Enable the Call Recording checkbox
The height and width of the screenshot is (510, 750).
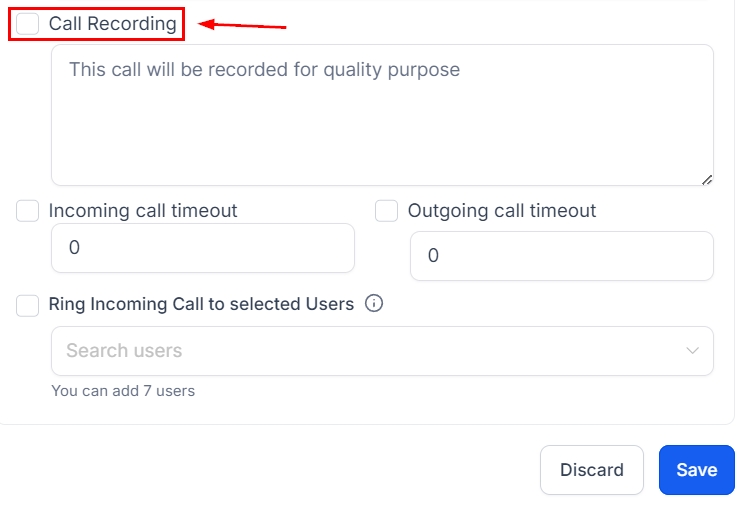click(28, 24)
